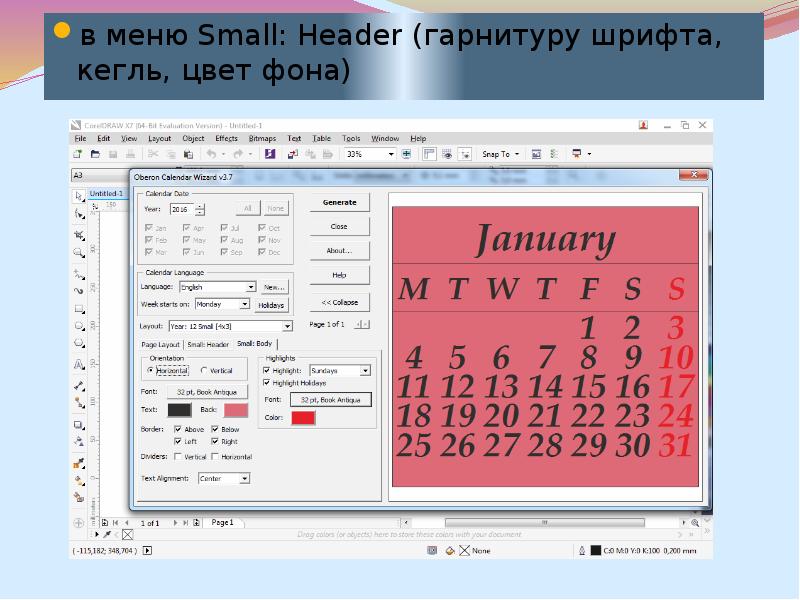Image resolution: width=800 pixels, height=600 pixels.
Task: Click the Holidays button
Action: (x=271, y=305)
